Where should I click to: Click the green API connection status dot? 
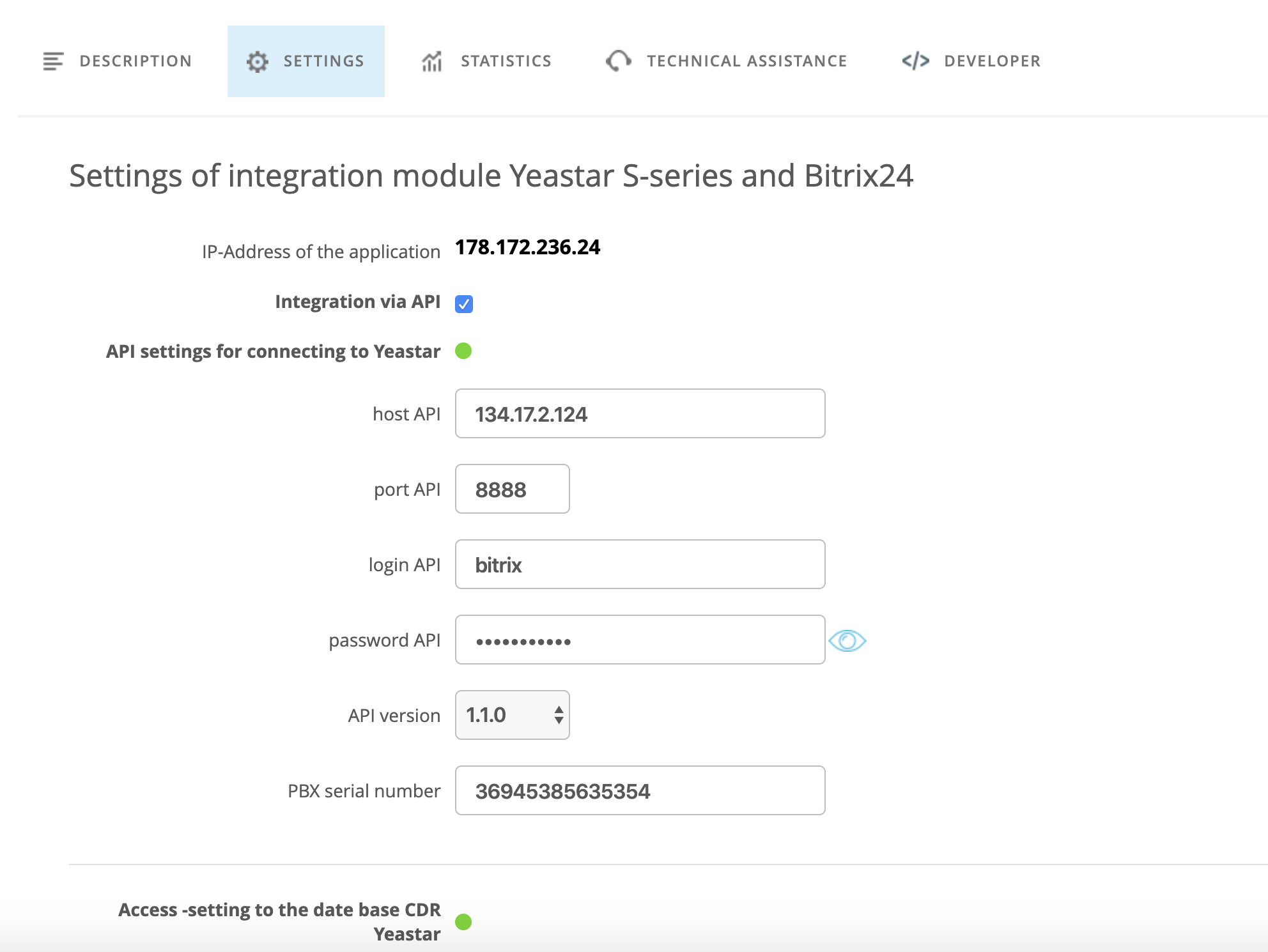pos(463,351)
